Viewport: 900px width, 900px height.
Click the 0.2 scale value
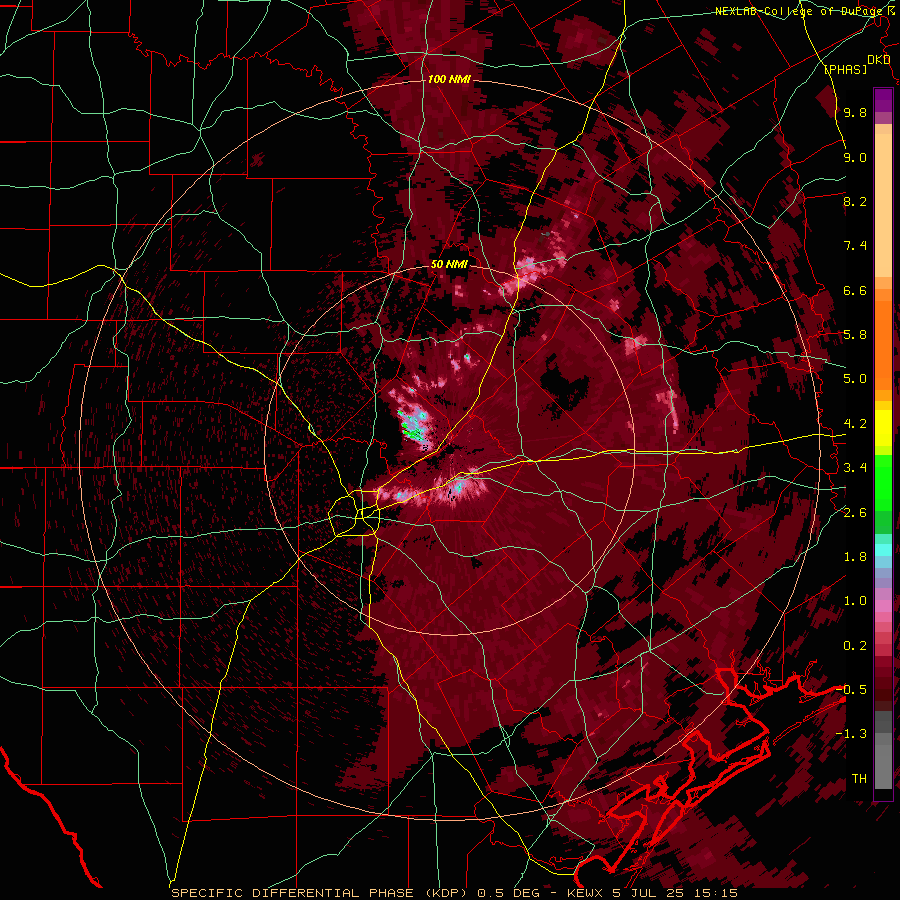pyautogui.click(x=855, y=646)
